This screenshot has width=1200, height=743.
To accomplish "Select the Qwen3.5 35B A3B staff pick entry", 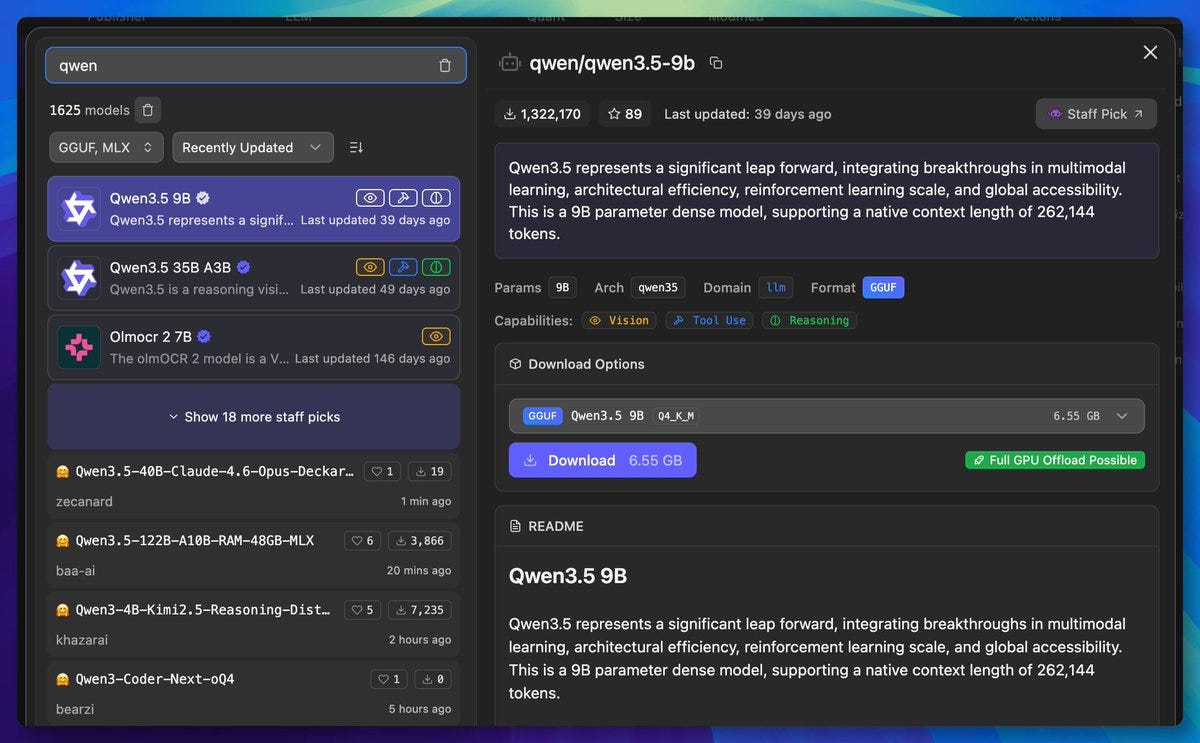I will coord(254,278).
